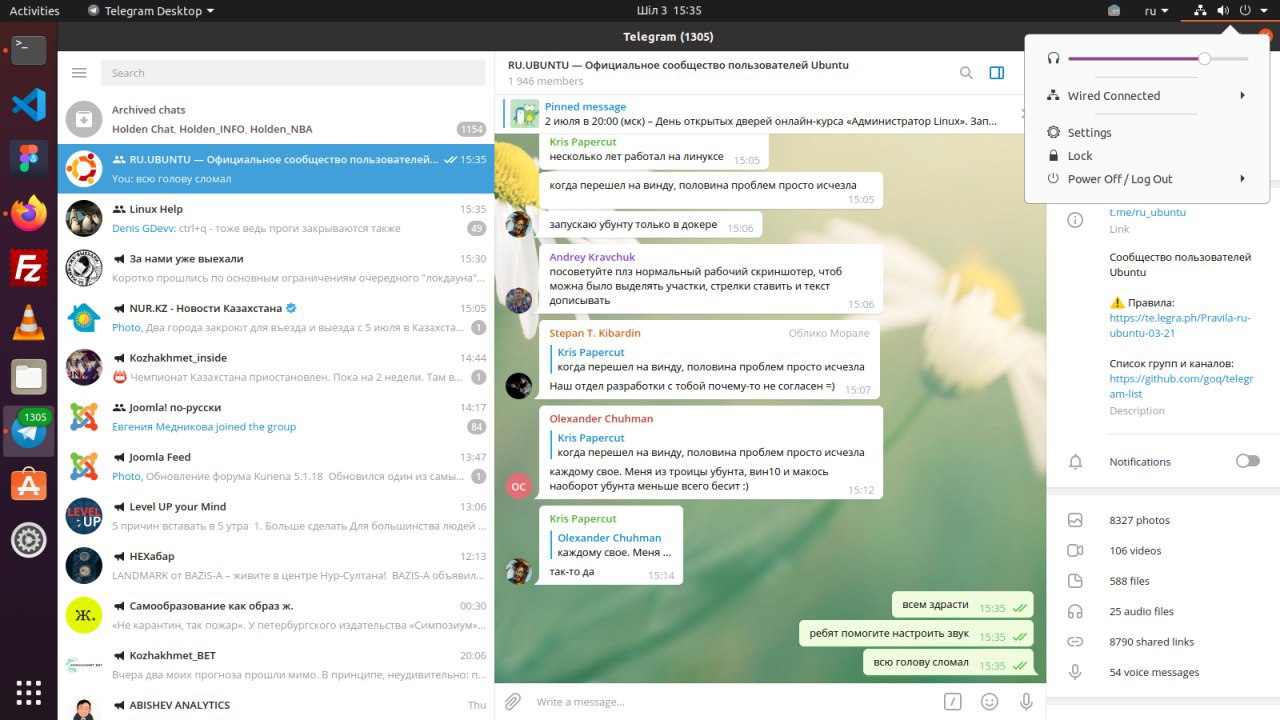Select Lock in the system menu
The image size is (1280, 720).
1147,156
